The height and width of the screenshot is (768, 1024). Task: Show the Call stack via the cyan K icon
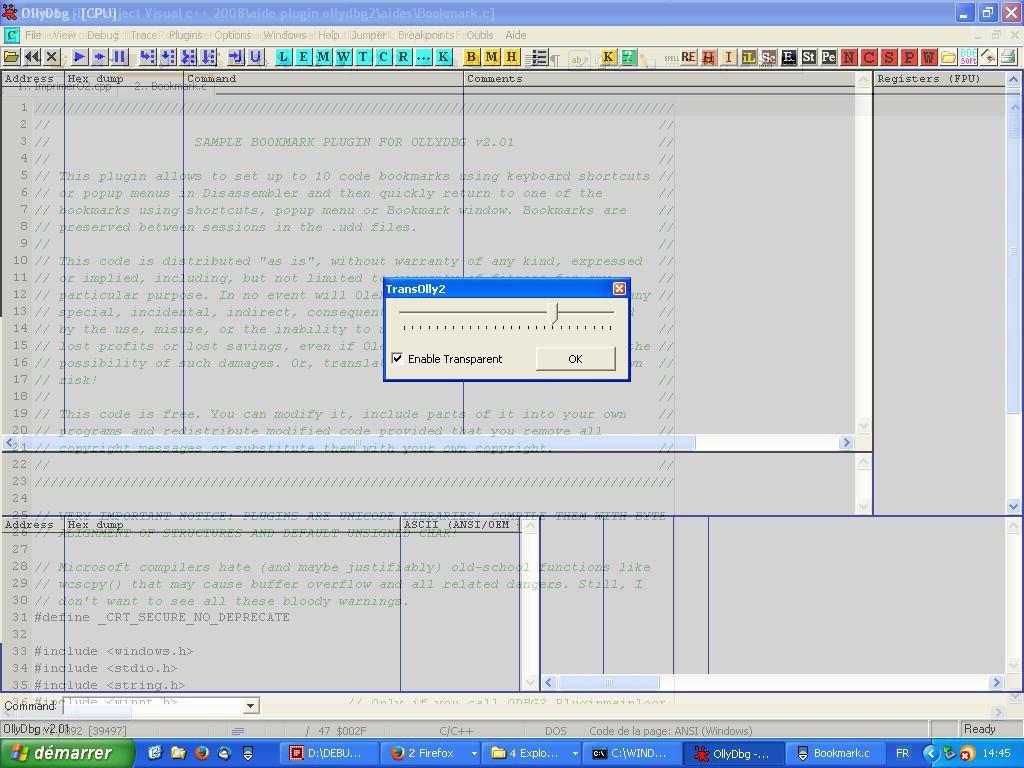443,57
